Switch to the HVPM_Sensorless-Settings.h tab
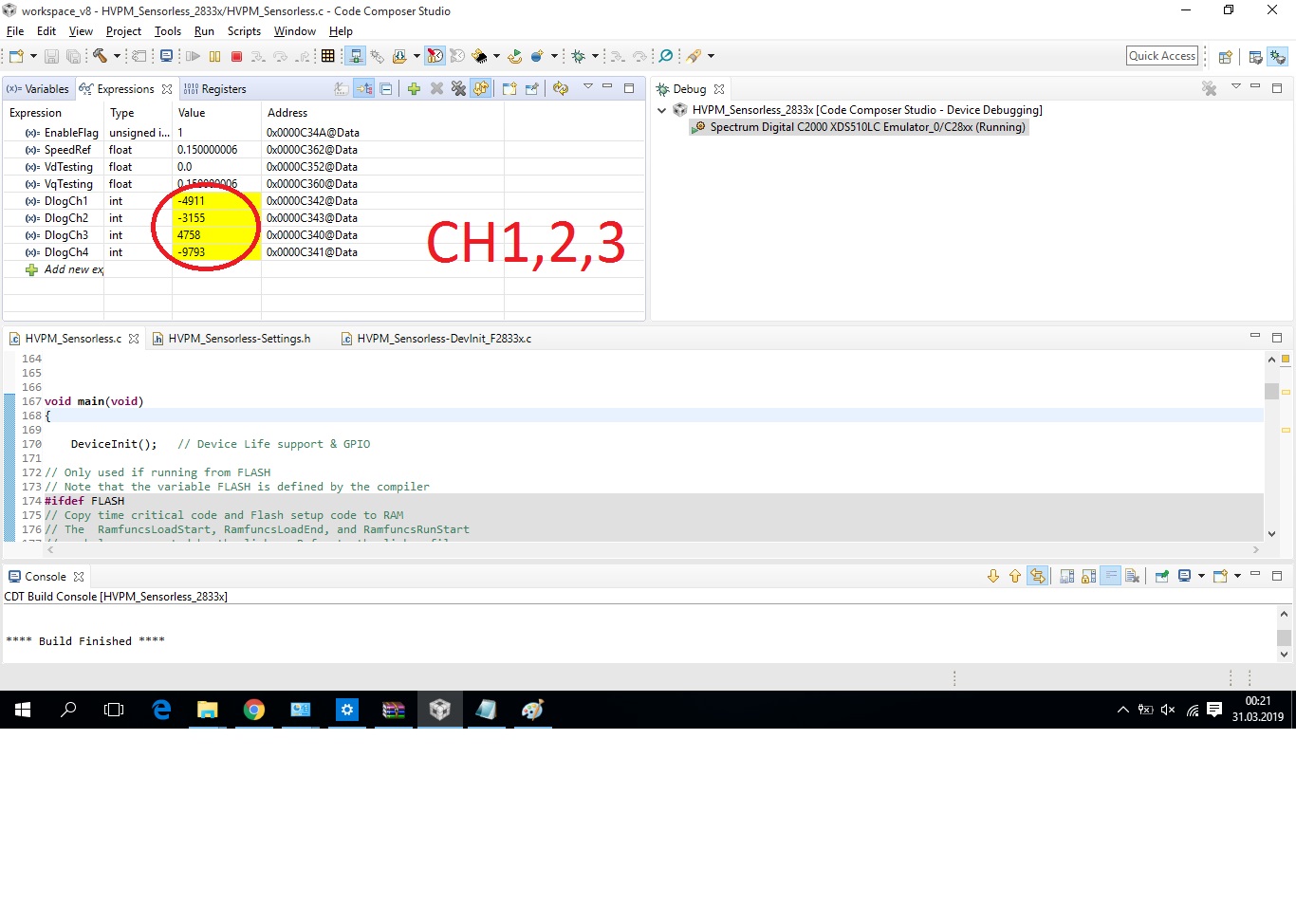 tap(239, 338)
